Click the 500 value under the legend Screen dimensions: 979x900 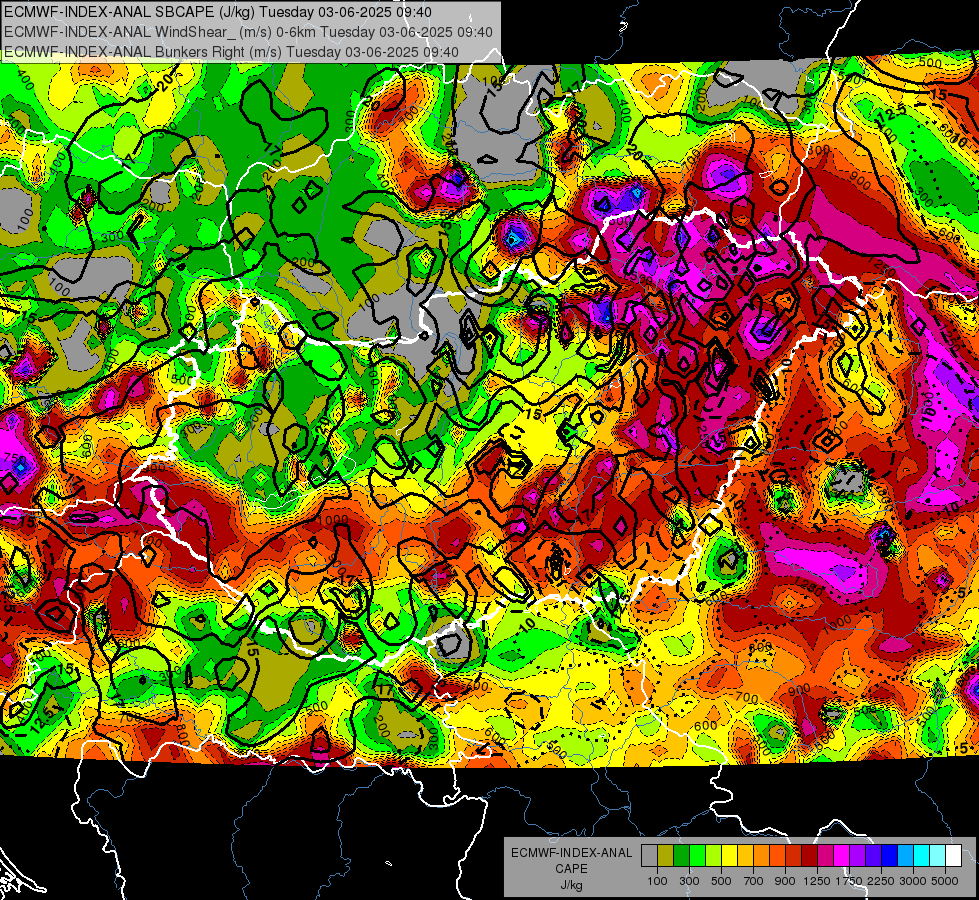click(721, 881)
